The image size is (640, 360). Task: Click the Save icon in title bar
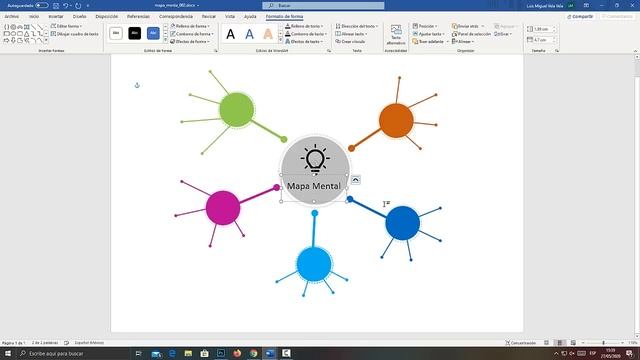56,6
